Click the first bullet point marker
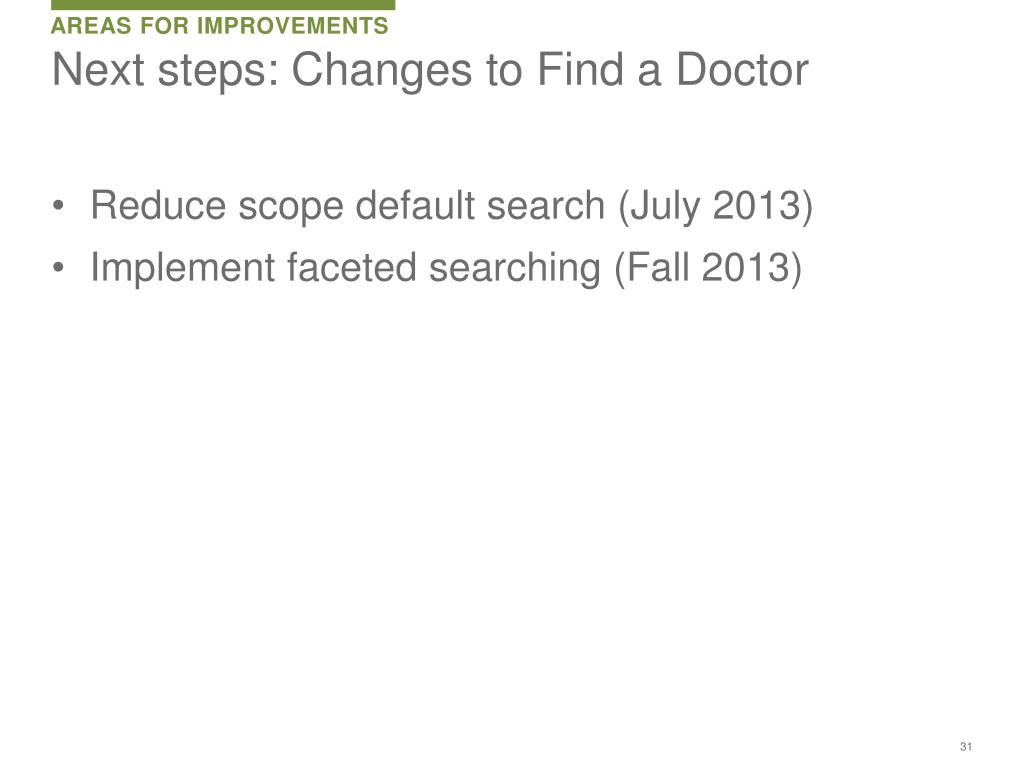 click(x=59, y=206)
